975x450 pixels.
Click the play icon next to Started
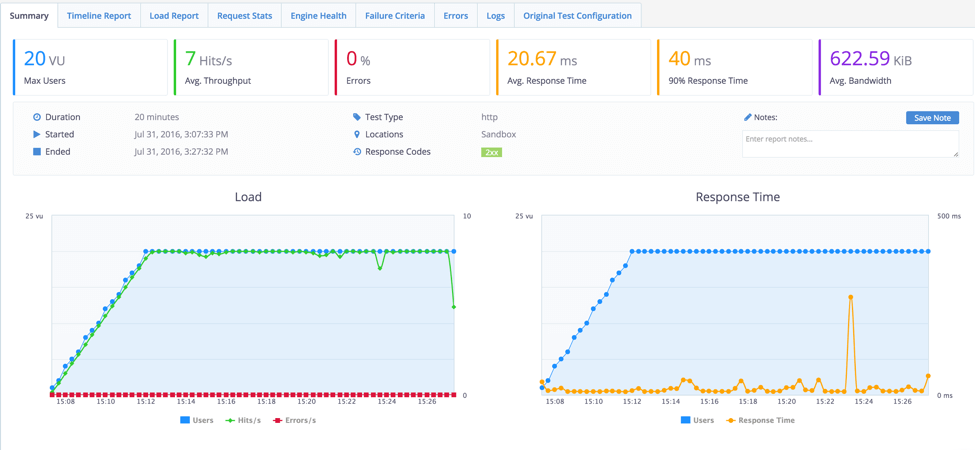(37, 134)
